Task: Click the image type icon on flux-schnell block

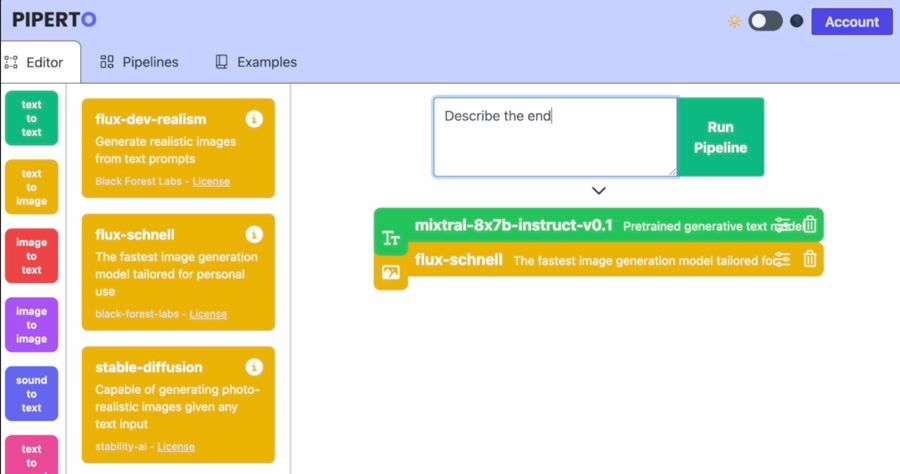Action: tap(391, 272)
